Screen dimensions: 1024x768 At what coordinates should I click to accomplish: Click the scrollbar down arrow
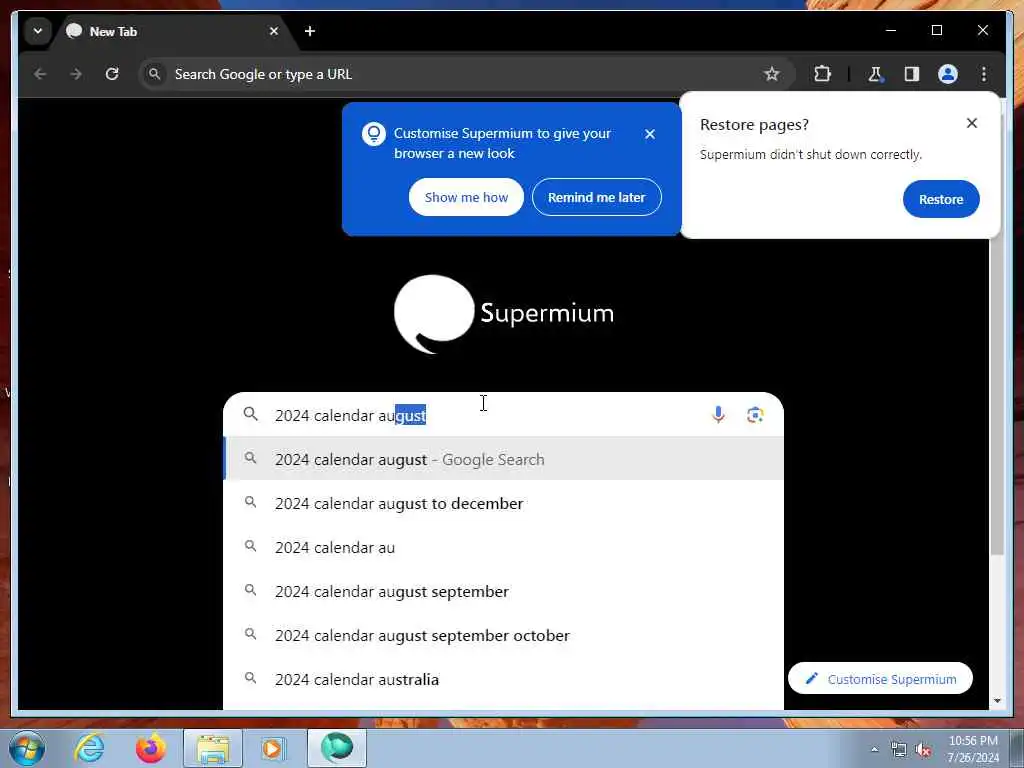pos(997,701)
